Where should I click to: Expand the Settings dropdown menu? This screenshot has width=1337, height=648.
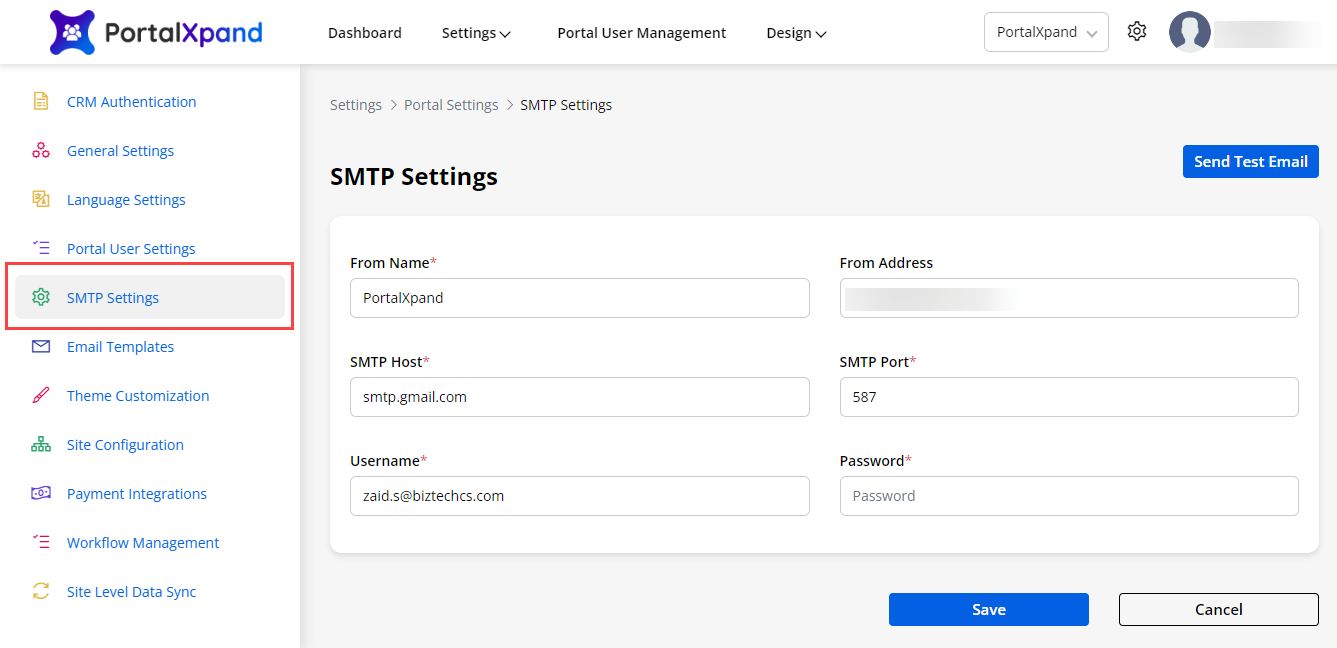476,33
